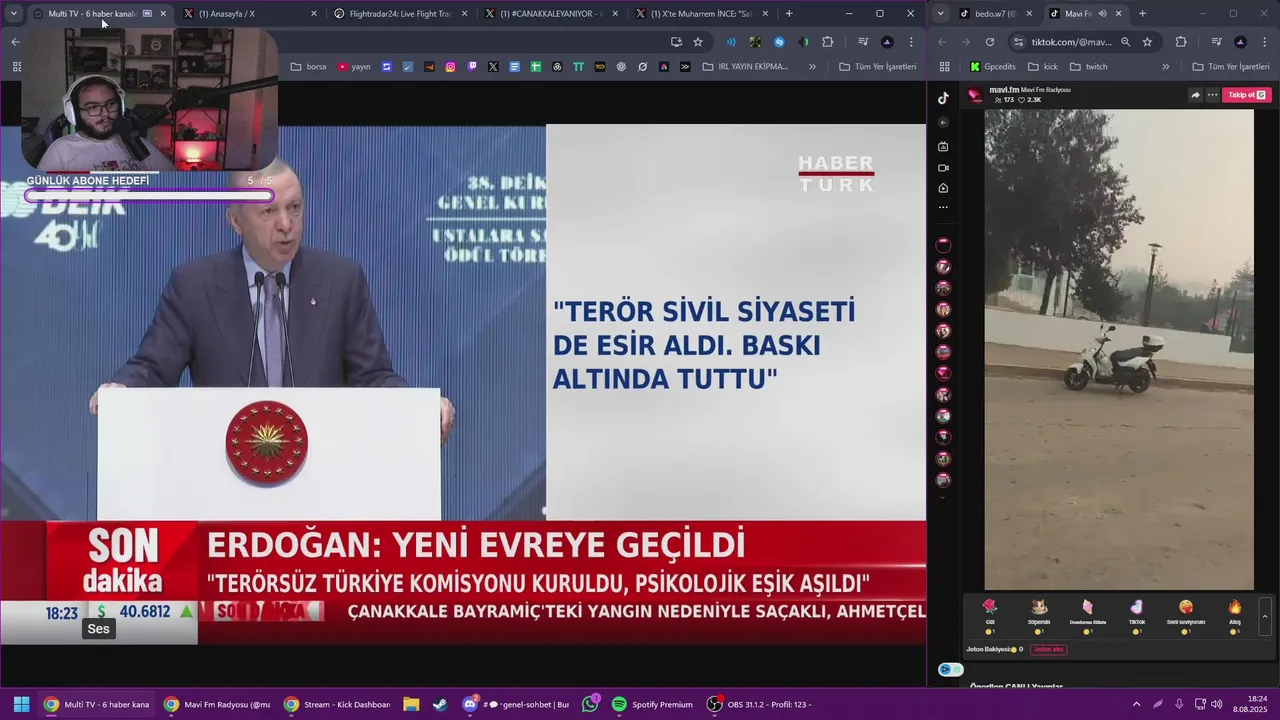Share the mavi.fm live stream

point(1195,95)
